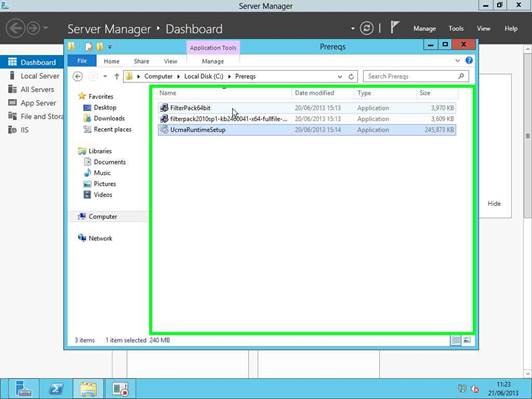Open File Explorer taskbar icon
The width and height of the screenshot is (532, 399).
point(88,389)
